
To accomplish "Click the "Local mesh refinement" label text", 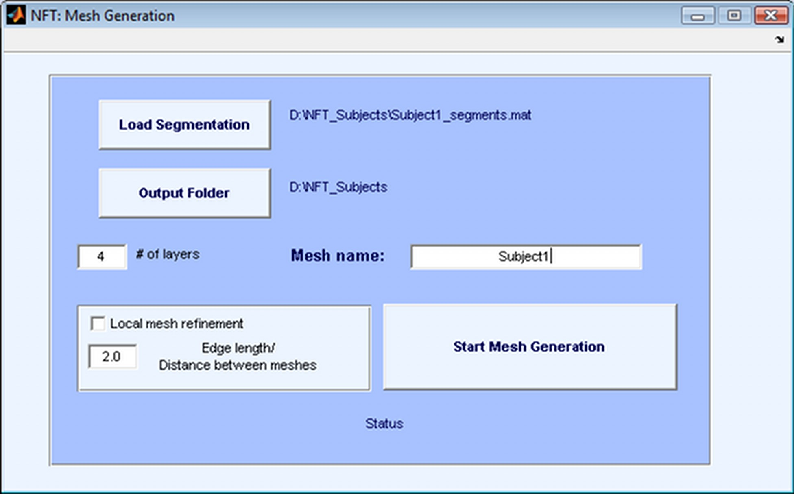I will tap(176, 323).
